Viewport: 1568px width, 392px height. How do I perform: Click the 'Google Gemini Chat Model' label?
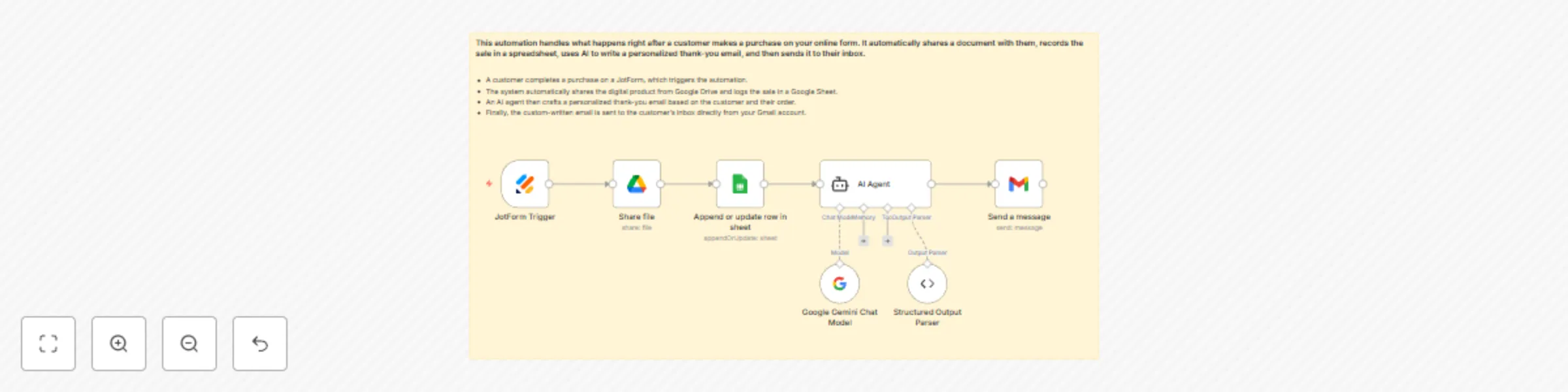point(840,318)
